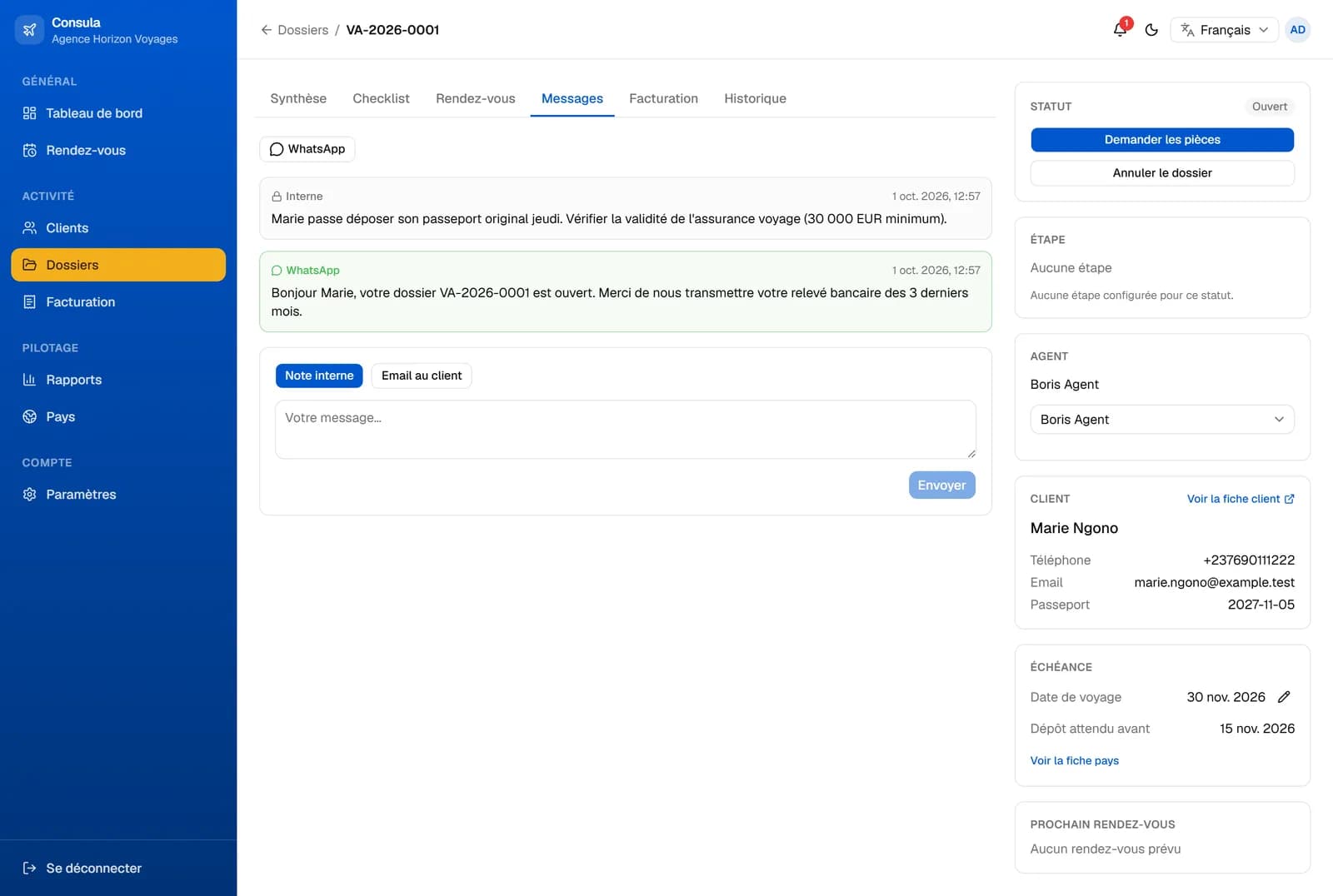Edit the travel date with the pencil icon
Image resolution: width=1333 pixels, height=896 pixels.
coord(1284,697)
